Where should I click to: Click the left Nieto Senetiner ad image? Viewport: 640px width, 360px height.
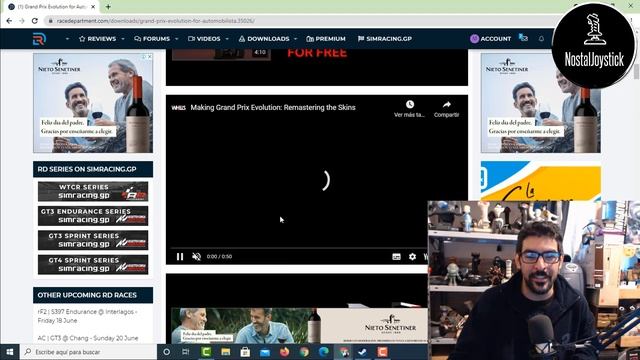click(x=93, y=103)
